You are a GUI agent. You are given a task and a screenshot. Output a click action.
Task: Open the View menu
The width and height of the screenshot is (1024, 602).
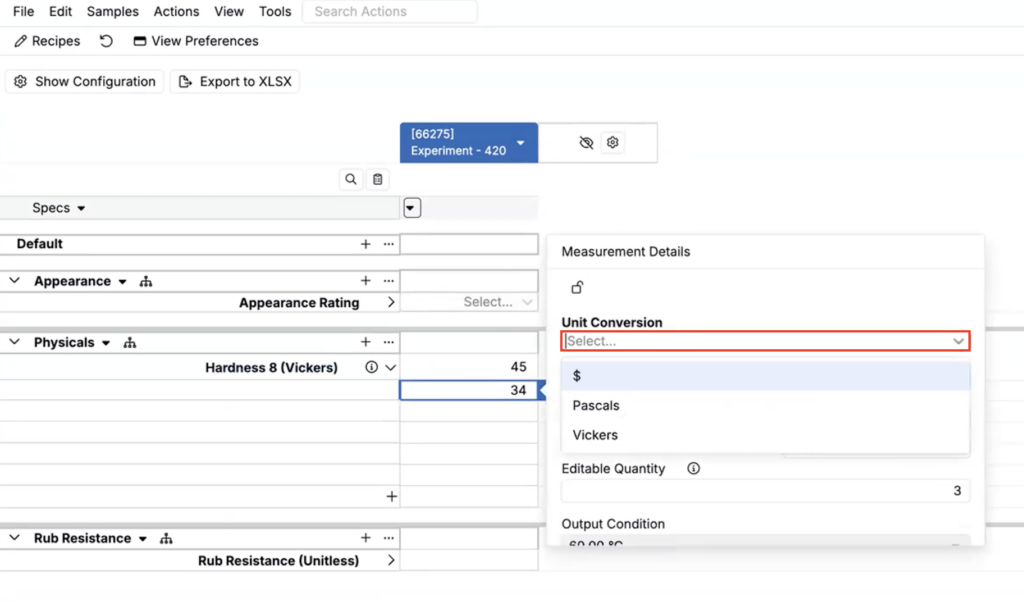[x=229, y=12]
